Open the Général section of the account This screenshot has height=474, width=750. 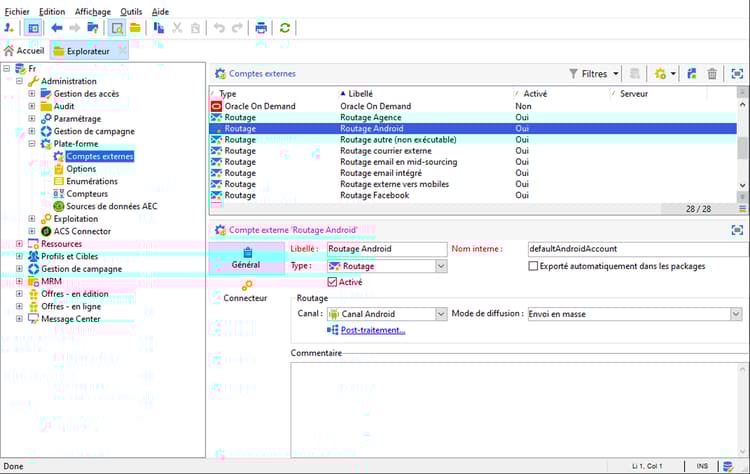(246, 258)
